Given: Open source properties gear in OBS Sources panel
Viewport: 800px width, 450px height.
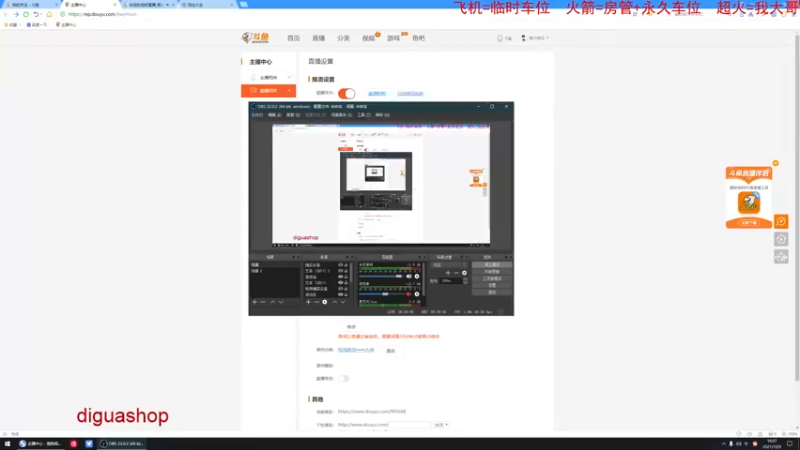Looking at the screenshot, I should pyautogui.click(x=324, y=302).
